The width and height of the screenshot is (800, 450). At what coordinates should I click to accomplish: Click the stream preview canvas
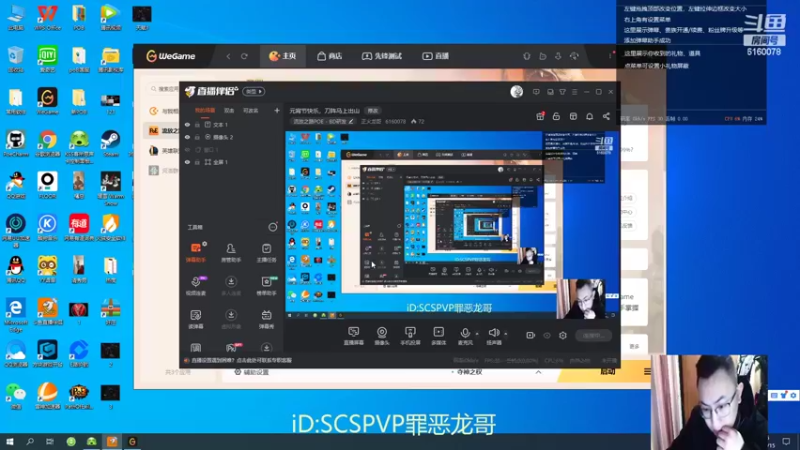pyautogui.click(x=452, y=225)
